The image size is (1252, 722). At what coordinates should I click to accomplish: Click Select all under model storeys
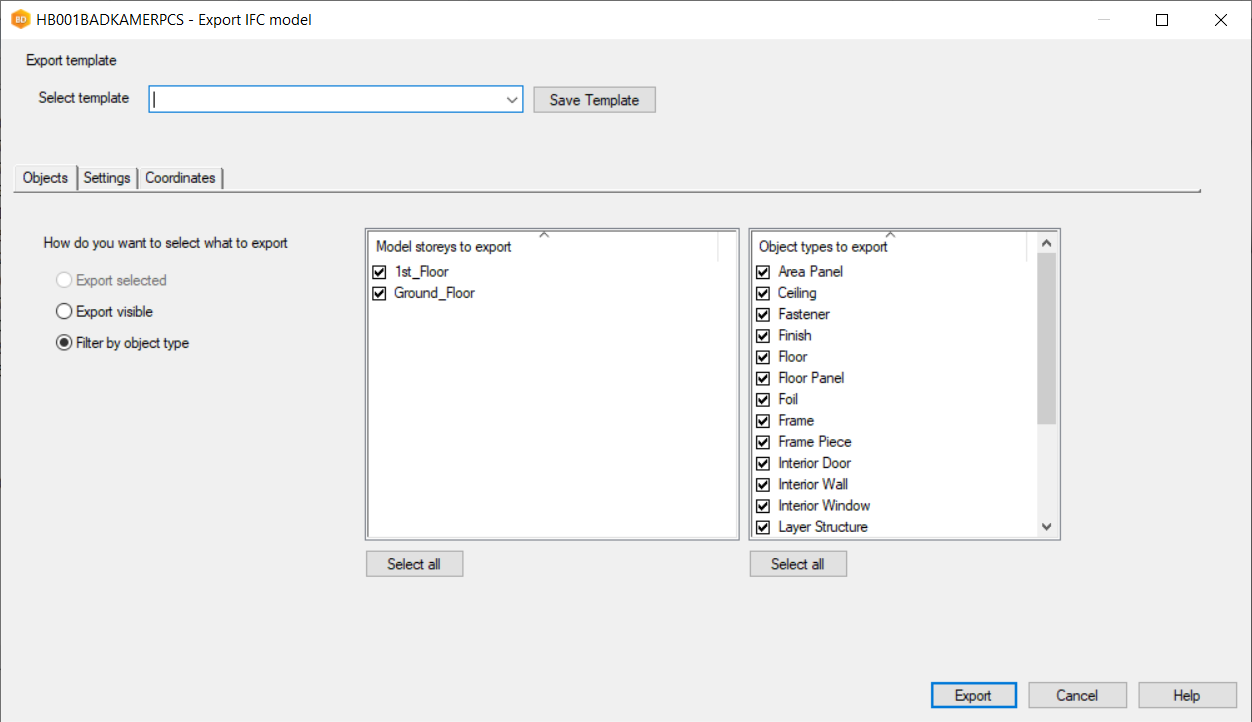pos(414,564)
